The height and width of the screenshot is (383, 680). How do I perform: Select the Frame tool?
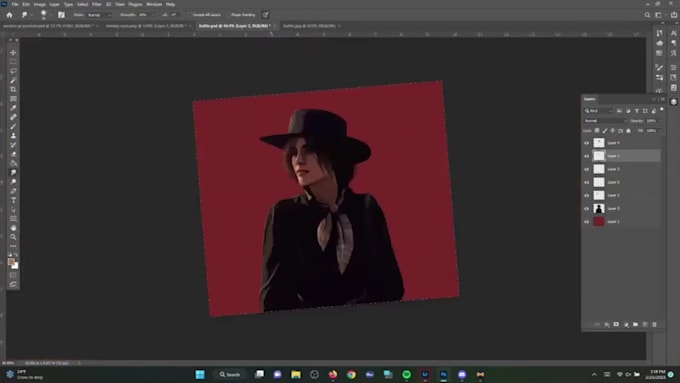13,99
